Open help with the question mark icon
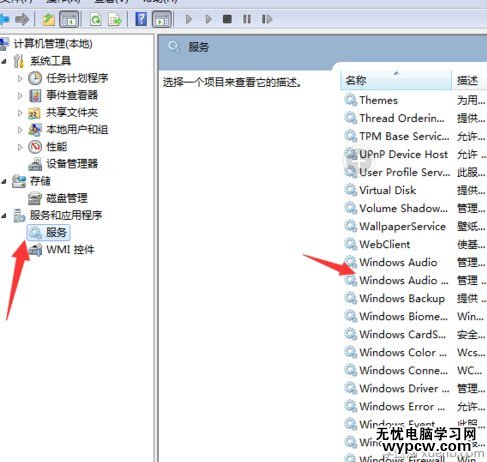This screenshot has height=462, width=487. (x=141, y=19)
